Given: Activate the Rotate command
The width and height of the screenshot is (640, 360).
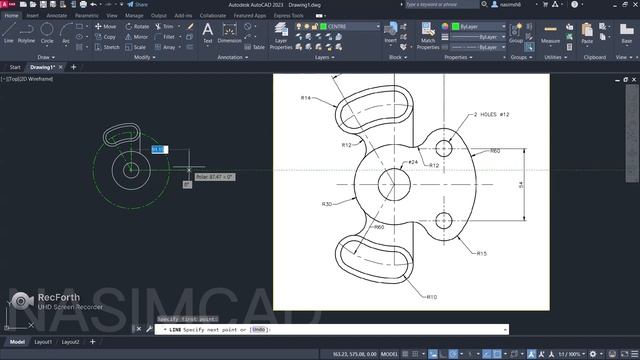Looking at the screenshot, I should point(137,27).
